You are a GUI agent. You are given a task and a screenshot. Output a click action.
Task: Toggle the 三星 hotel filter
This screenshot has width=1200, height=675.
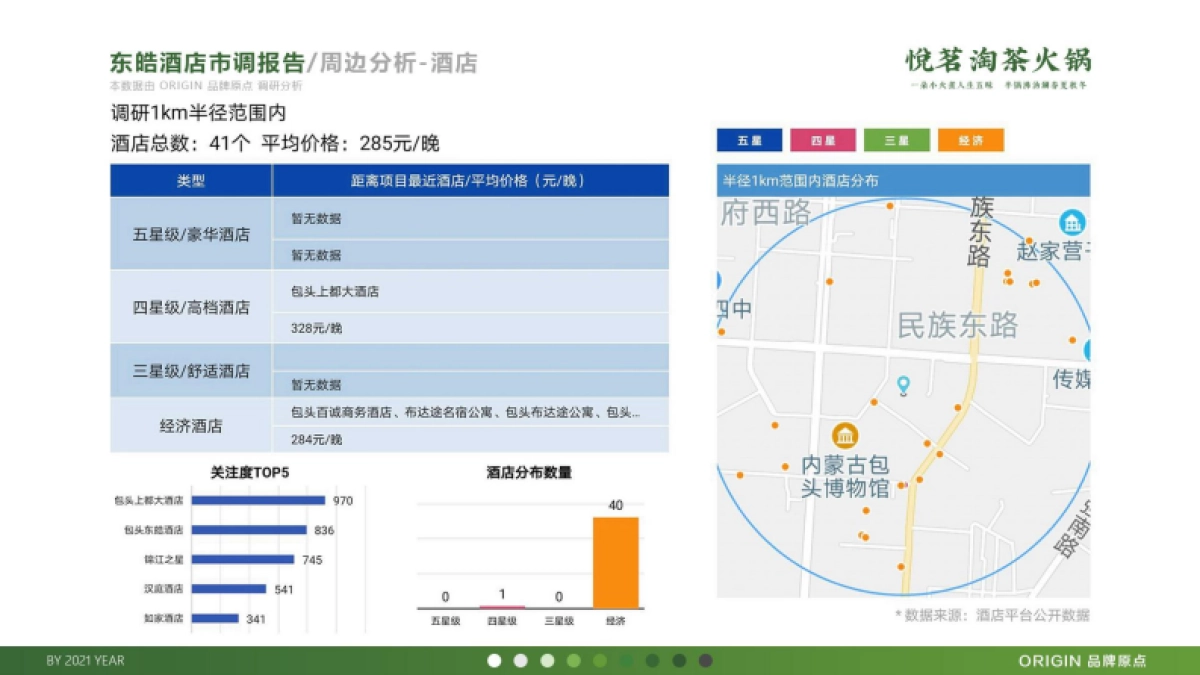tap(896, 139)
